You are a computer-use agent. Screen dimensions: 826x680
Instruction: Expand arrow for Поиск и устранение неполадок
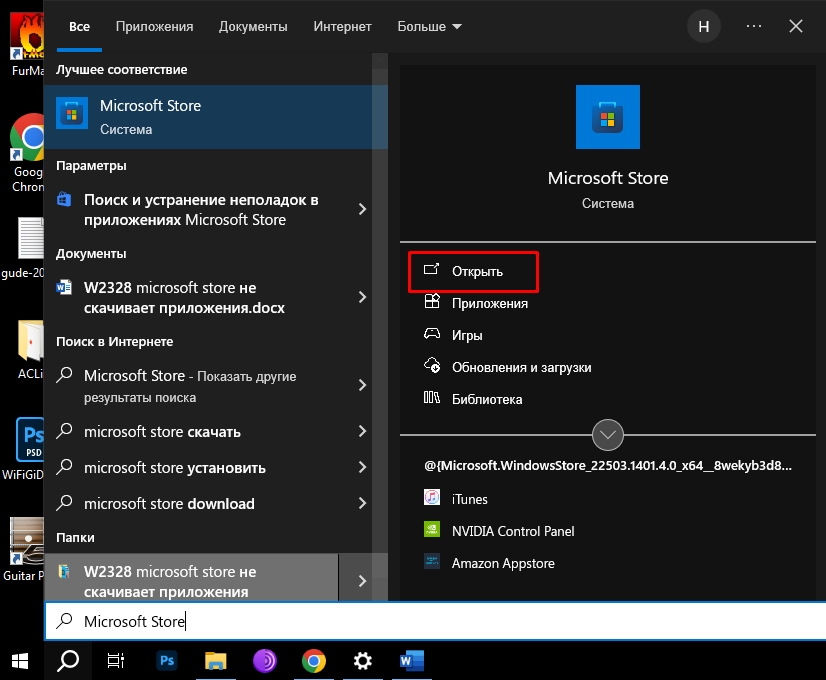(x=362, y=209)
